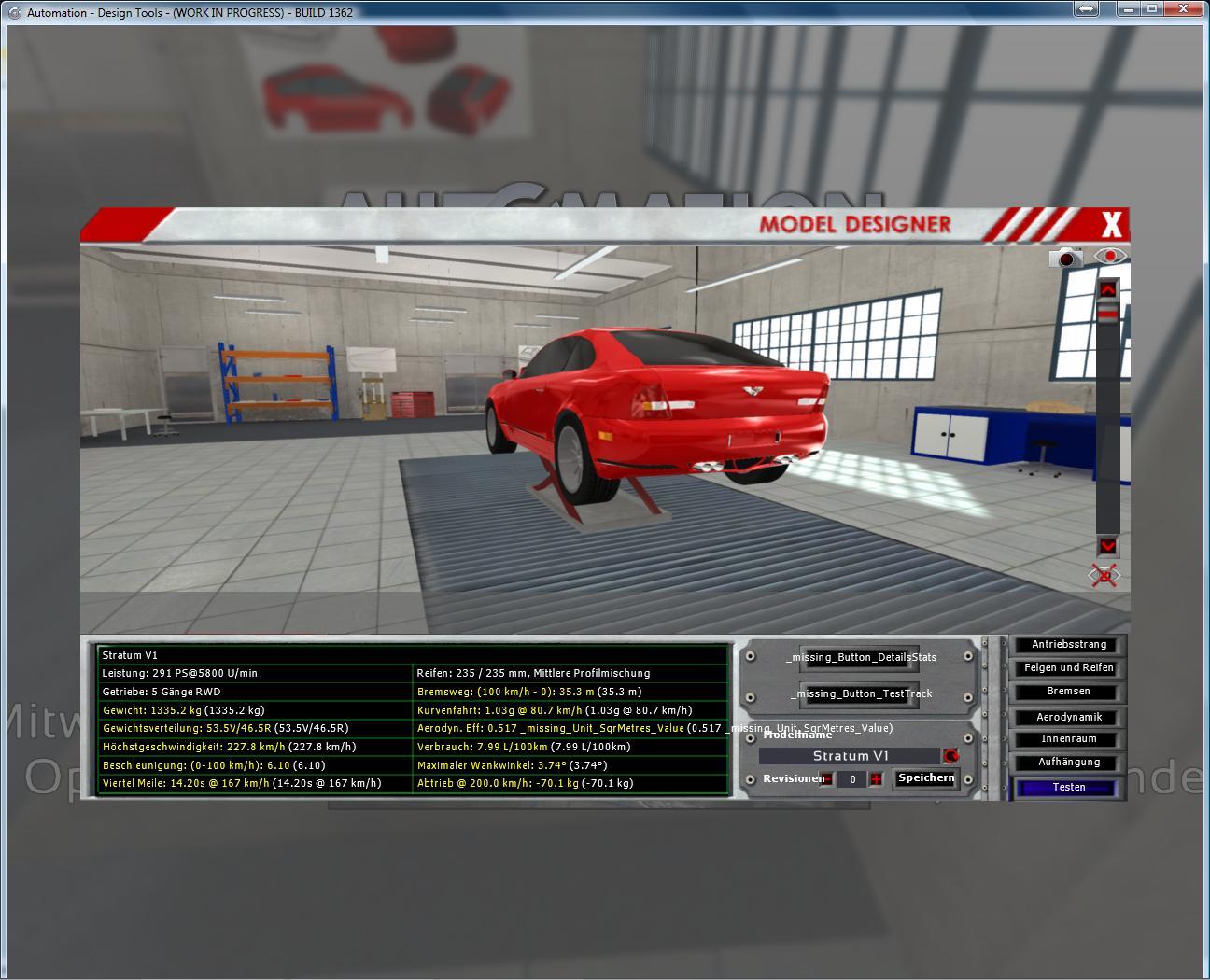Screen dimensions: 1210x980
Task: Open the TestTrack button
Action: click(x=861, y=693)
